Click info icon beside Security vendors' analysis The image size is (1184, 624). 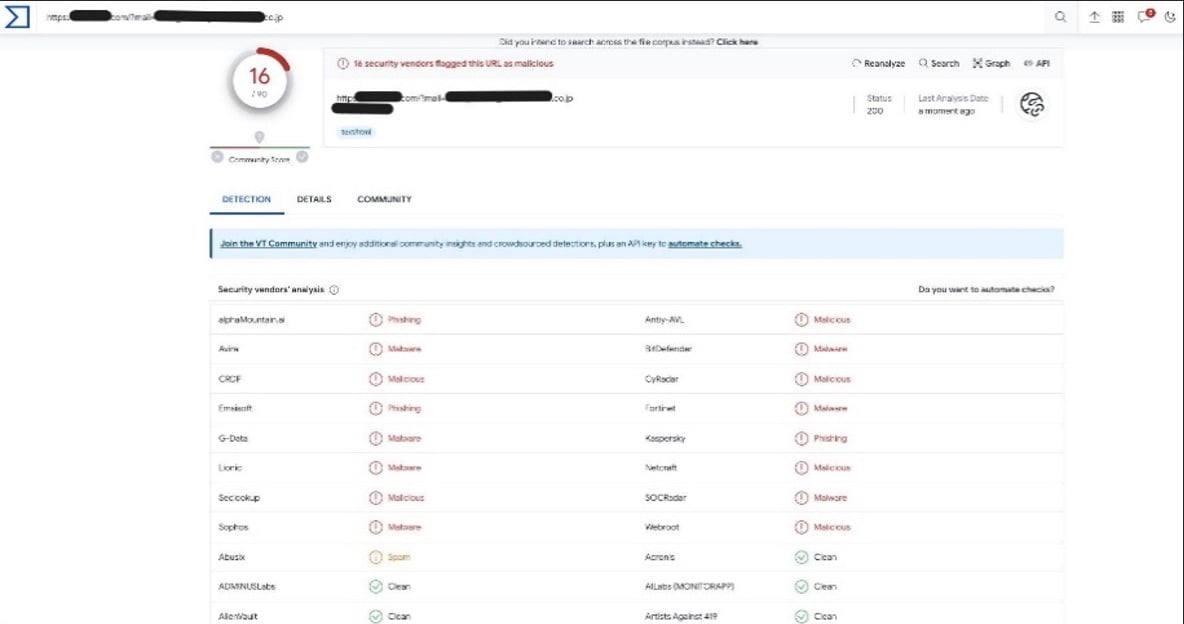click(334, 290)
